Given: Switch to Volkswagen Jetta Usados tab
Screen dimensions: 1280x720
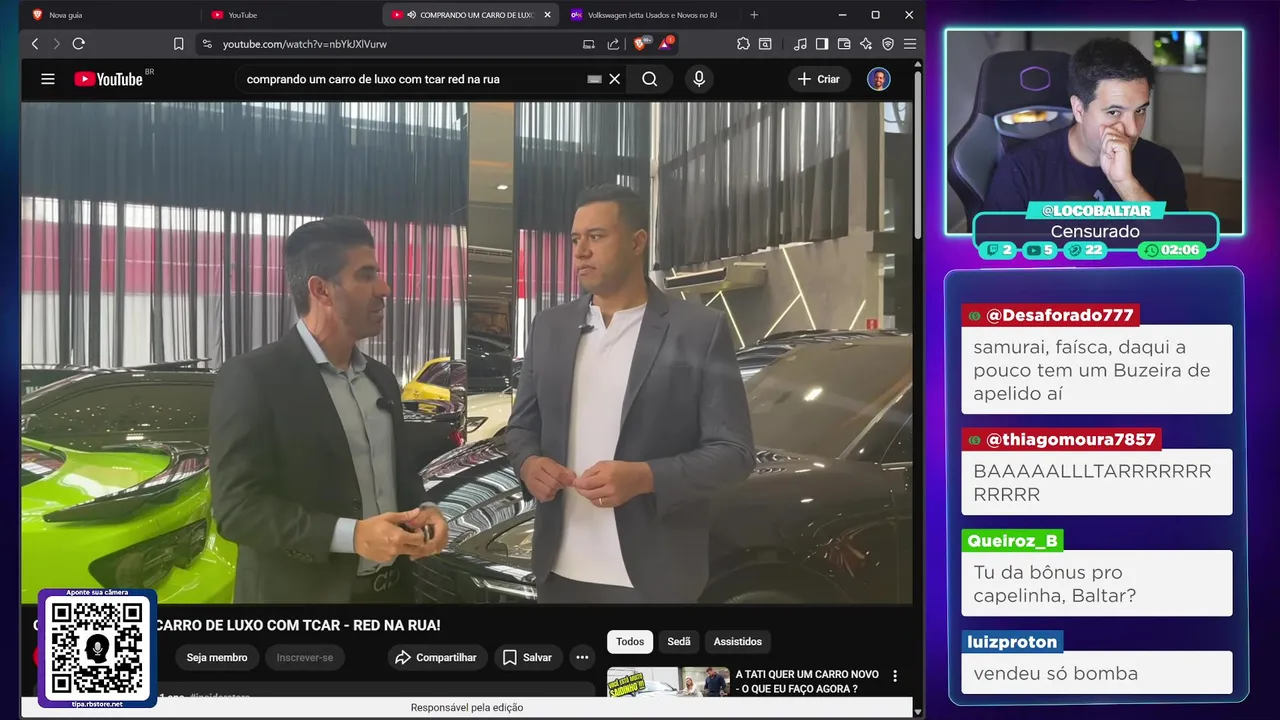Looking at the screenshot, I should point(652,15).
